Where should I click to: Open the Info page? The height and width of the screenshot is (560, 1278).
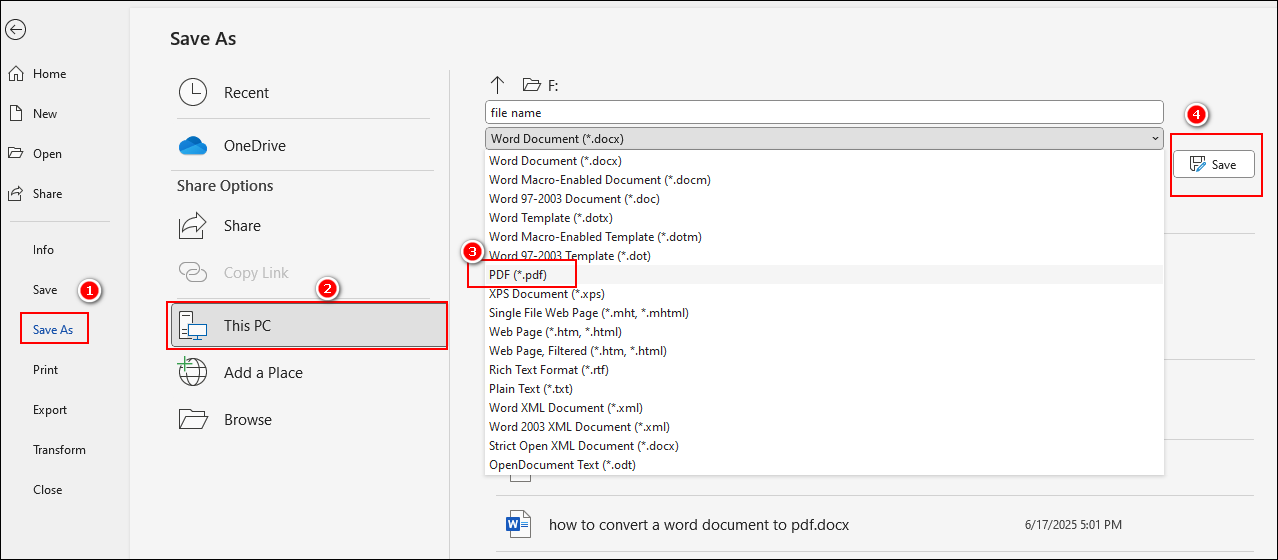(x=43, y=250)
